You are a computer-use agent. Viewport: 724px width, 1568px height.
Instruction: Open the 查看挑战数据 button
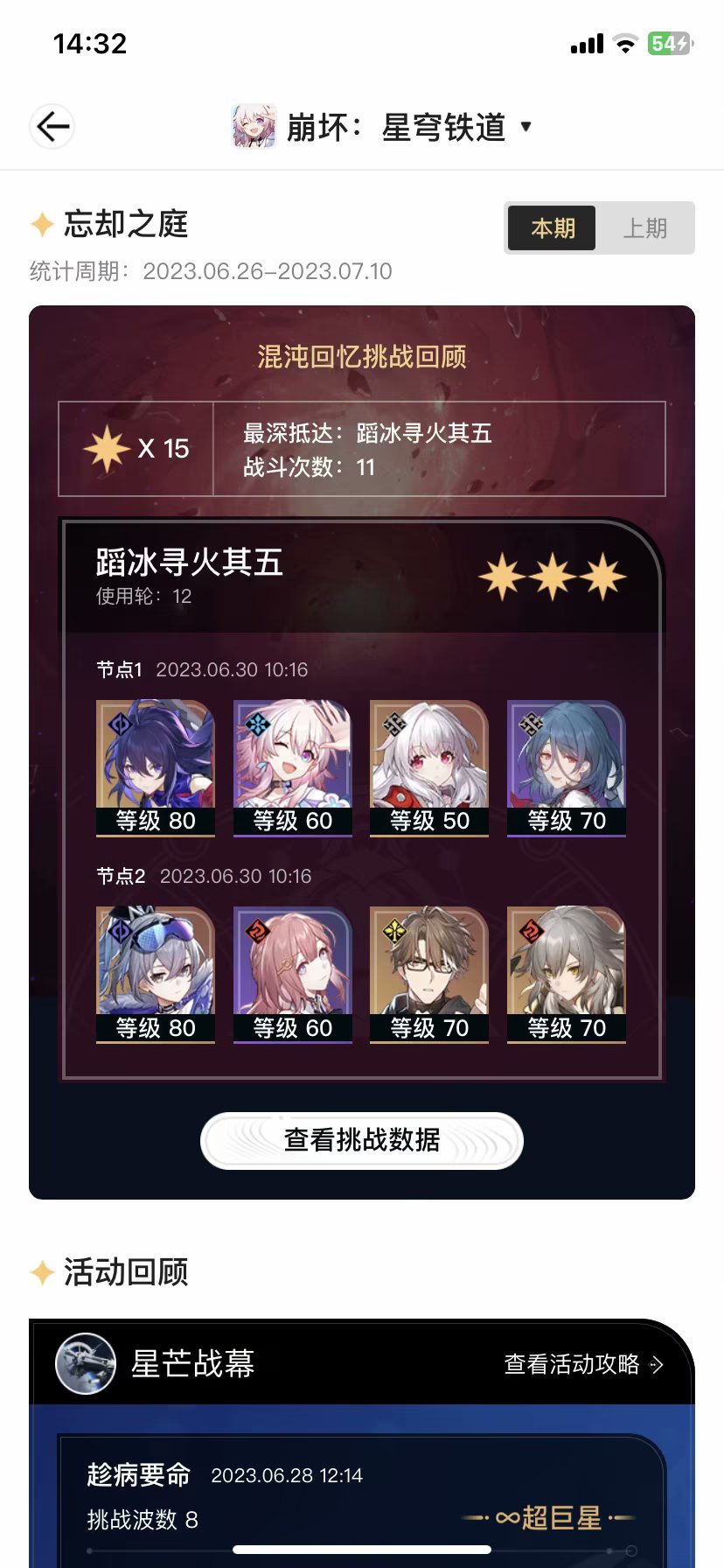tap(362, 1140)
